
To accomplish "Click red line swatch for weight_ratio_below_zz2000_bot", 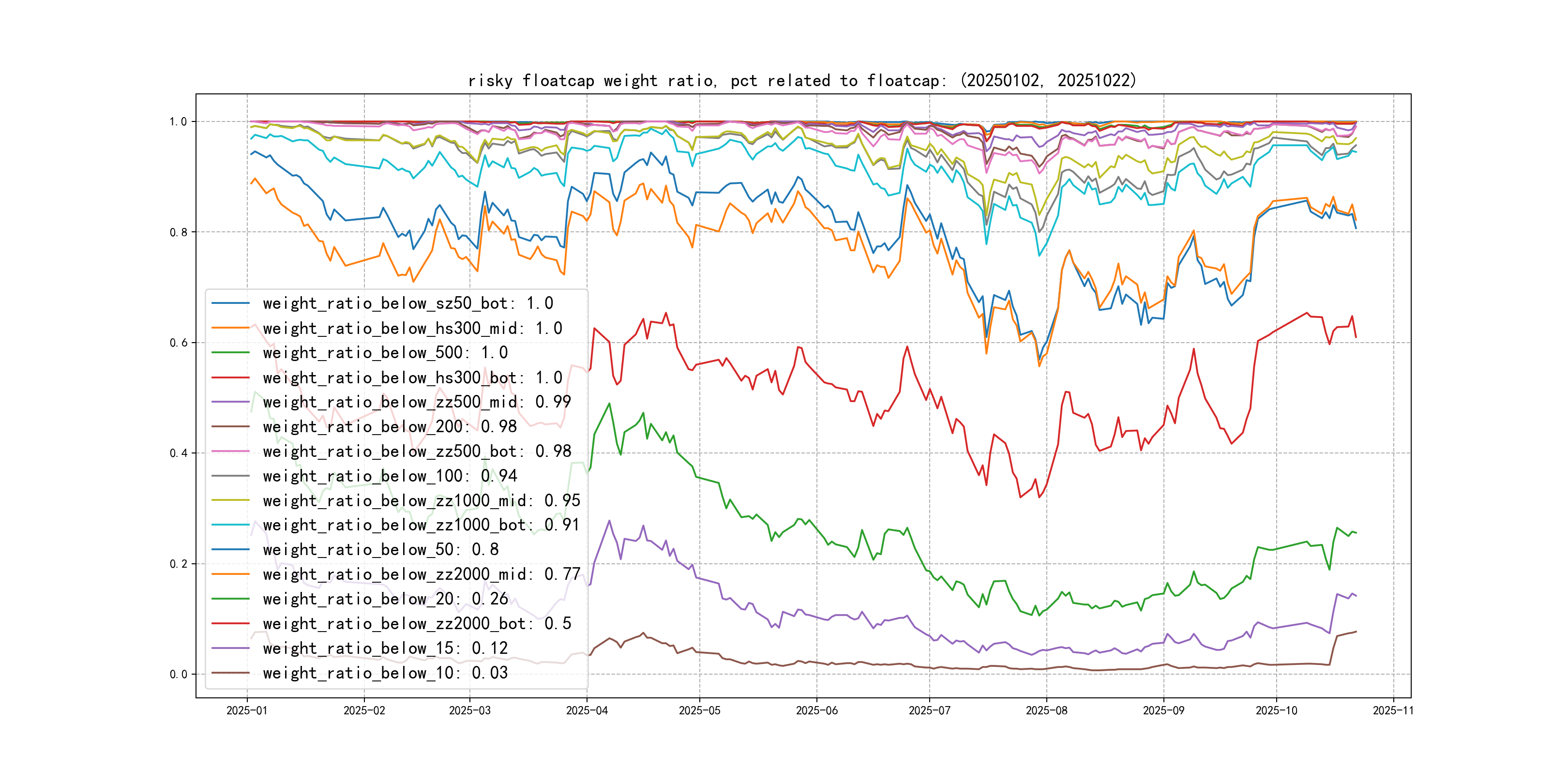I will (230, 623).
